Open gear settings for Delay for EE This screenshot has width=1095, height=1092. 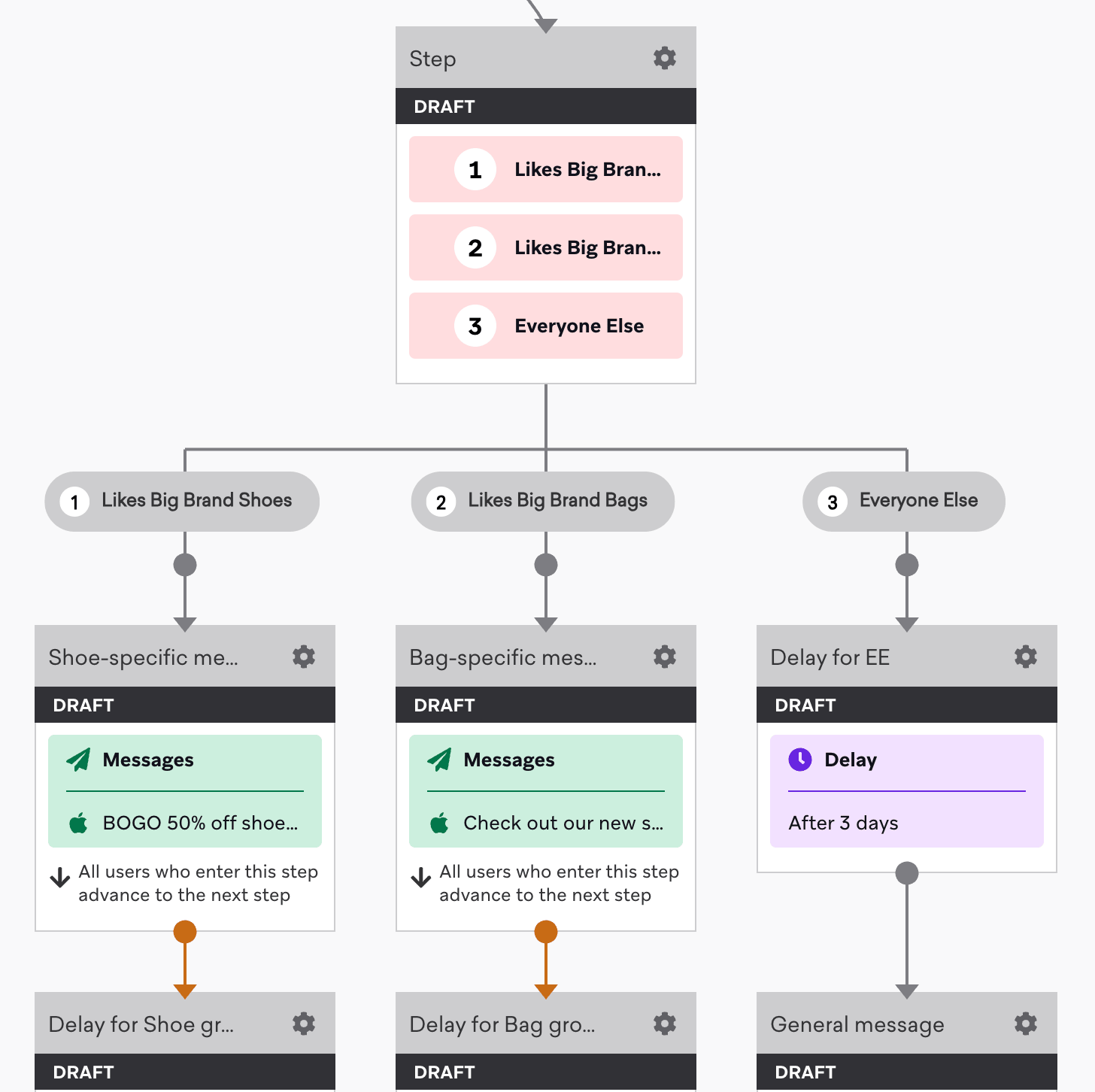pyautogui.click(x=1025, y=657)
